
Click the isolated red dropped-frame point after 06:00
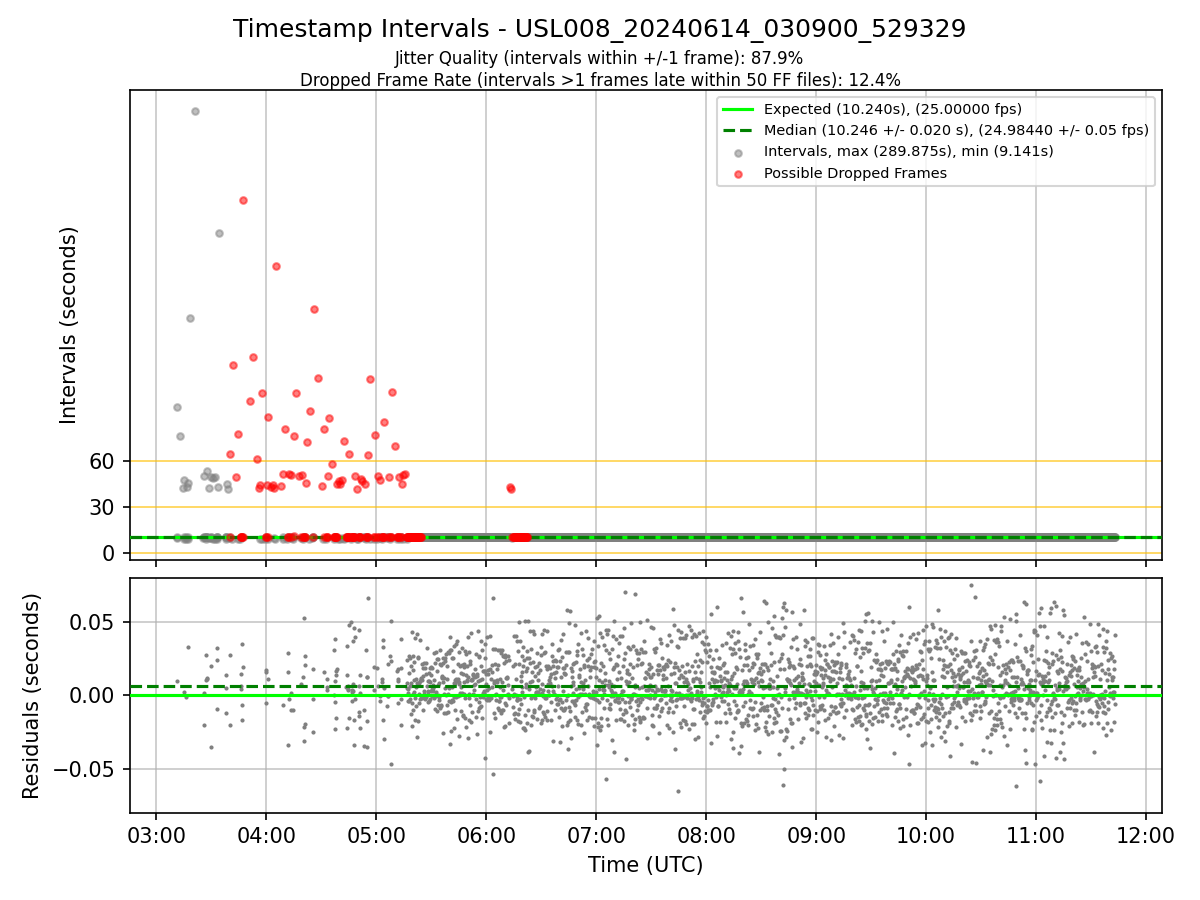(x=510, y=488)
